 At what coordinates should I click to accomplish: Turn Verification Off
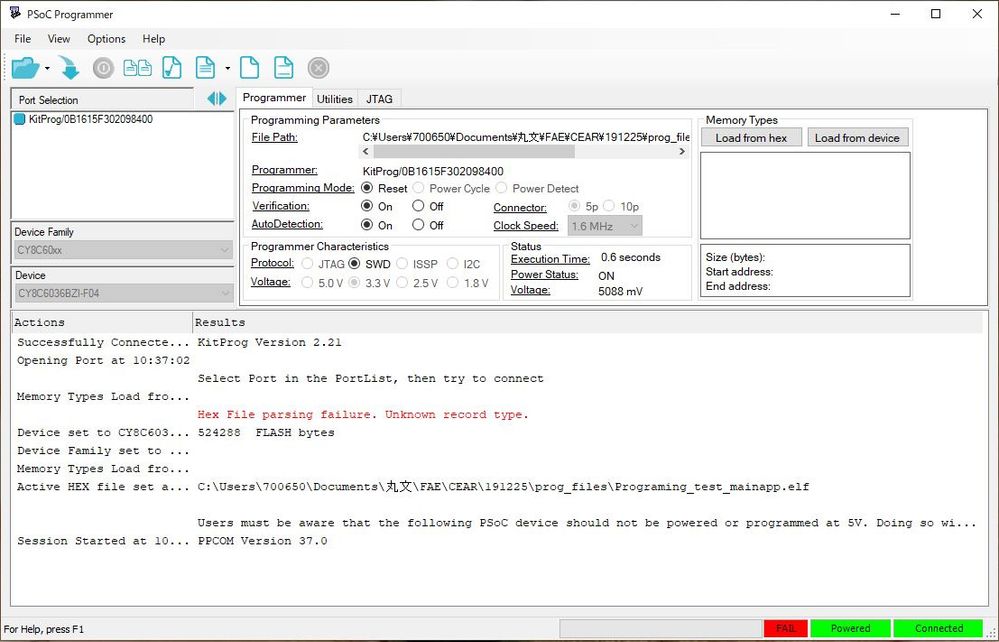[418, 206]
